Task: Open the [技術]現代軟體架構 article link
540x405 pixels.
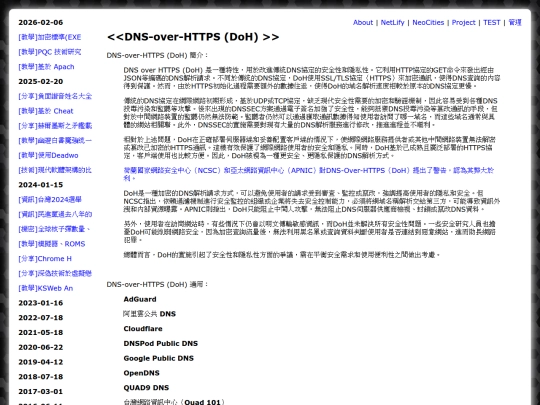Action: click(x=55, y=170)
